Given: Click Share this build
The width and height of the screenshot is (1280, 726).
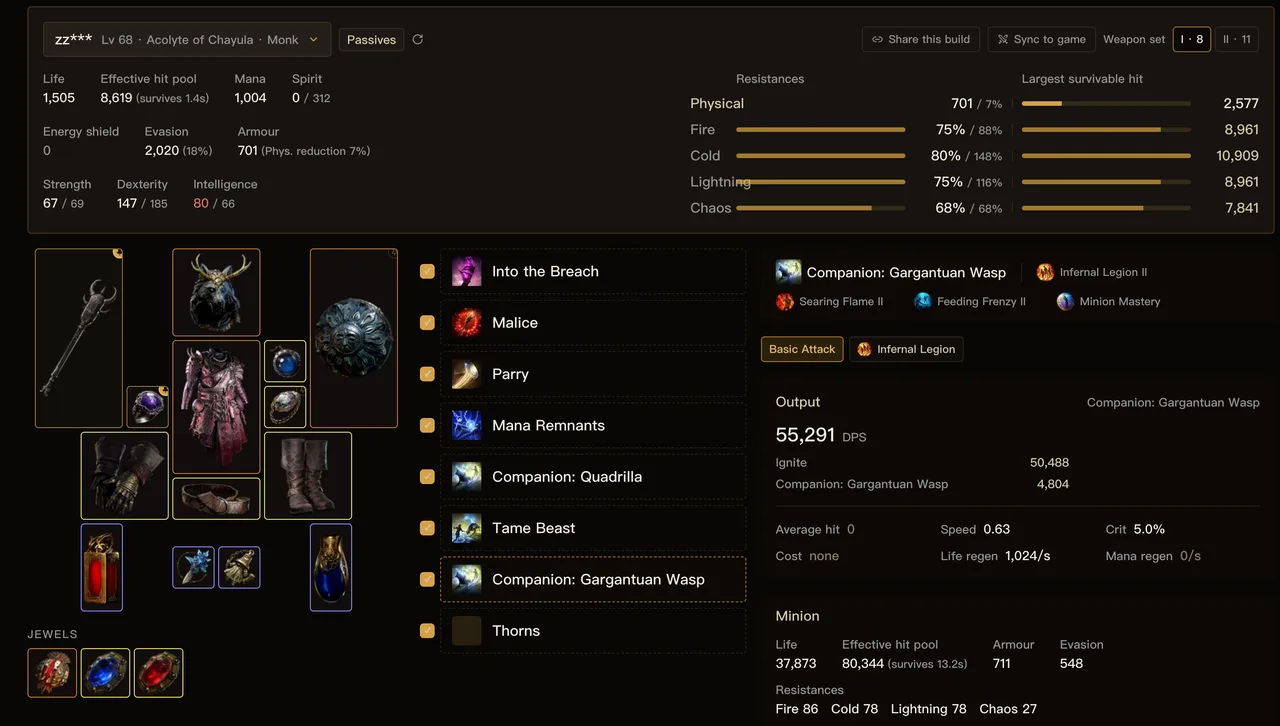Looking at the screenshot, I should click(921, 40).
